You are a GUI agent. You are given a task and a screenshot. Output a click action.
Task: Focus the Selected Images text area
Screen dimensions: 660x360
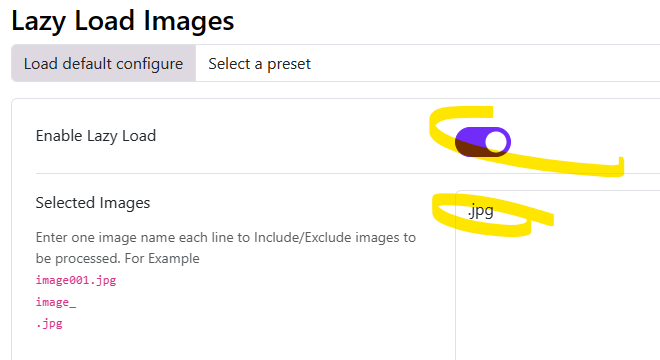558,275
